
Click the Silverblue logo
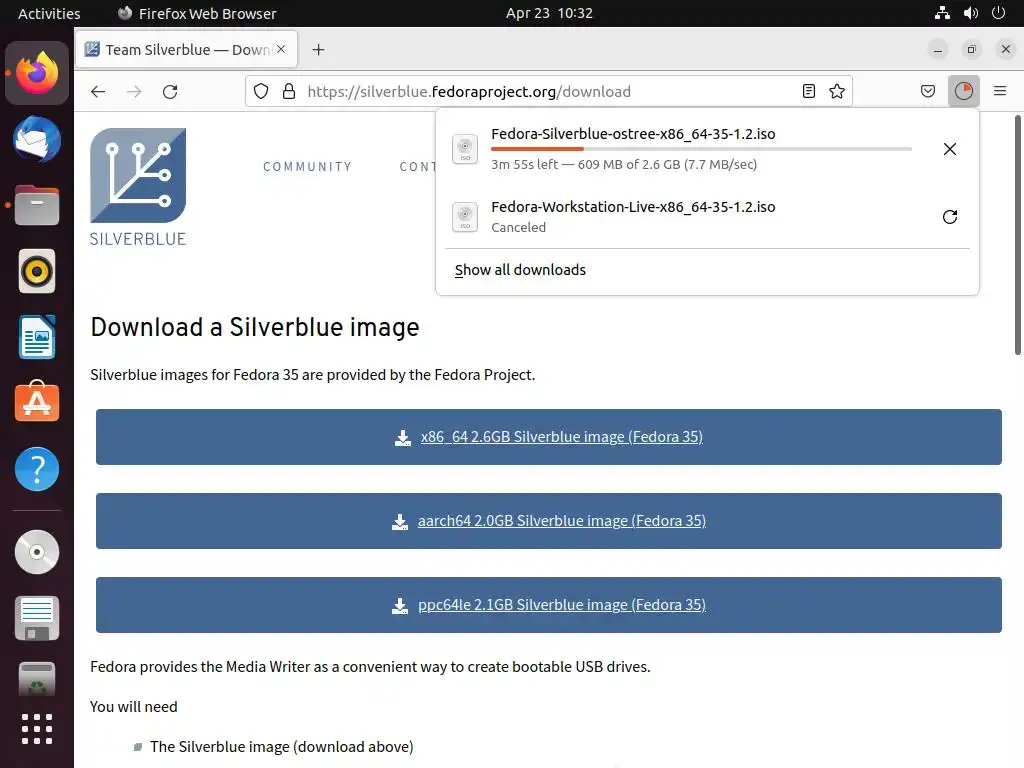pos(138,187)
